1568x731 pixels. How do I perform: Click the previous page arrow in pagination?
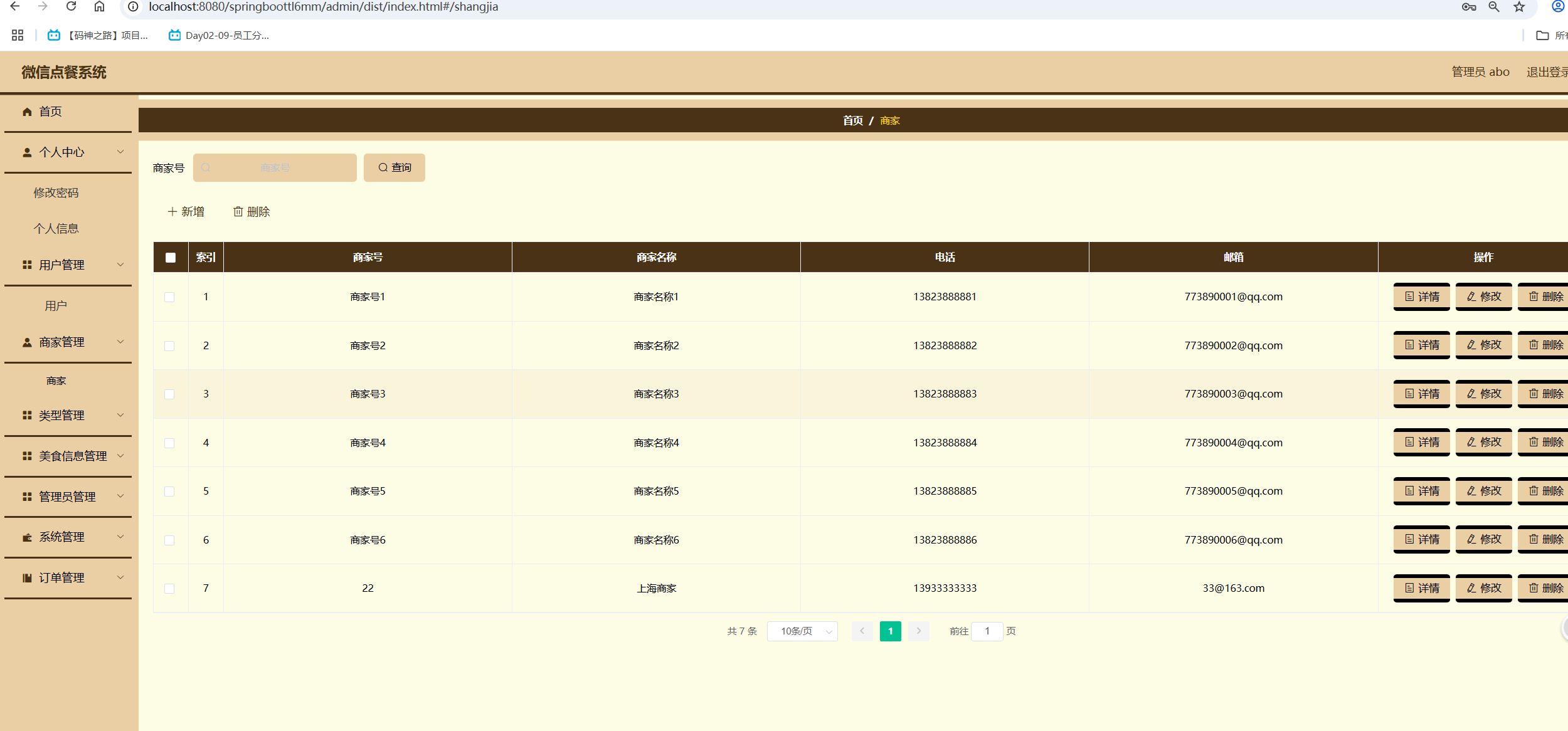862,631
